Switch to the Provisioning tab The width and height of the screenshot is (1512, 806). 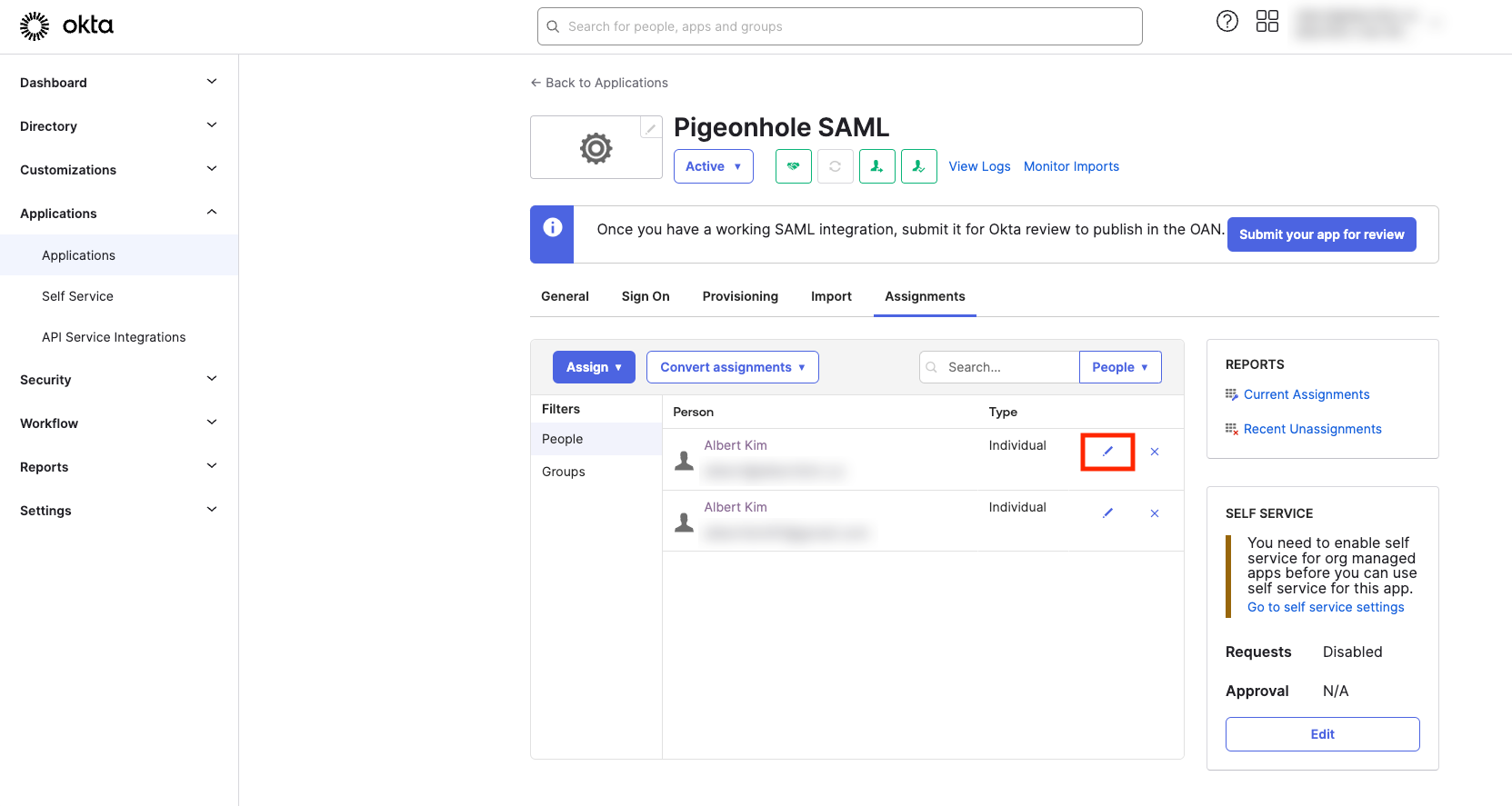click(740, 296)
